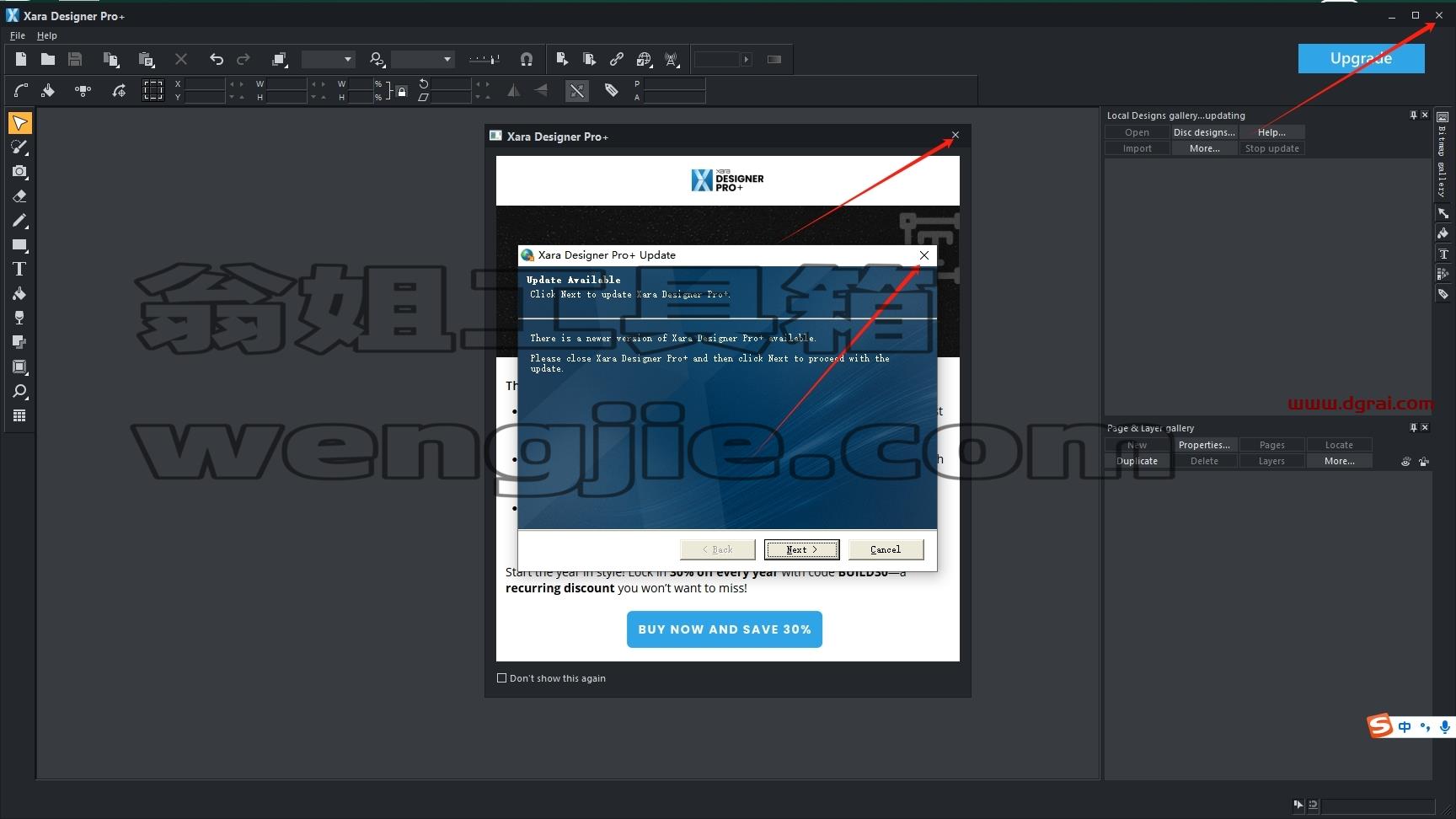Open the File menu

point(17,35)
